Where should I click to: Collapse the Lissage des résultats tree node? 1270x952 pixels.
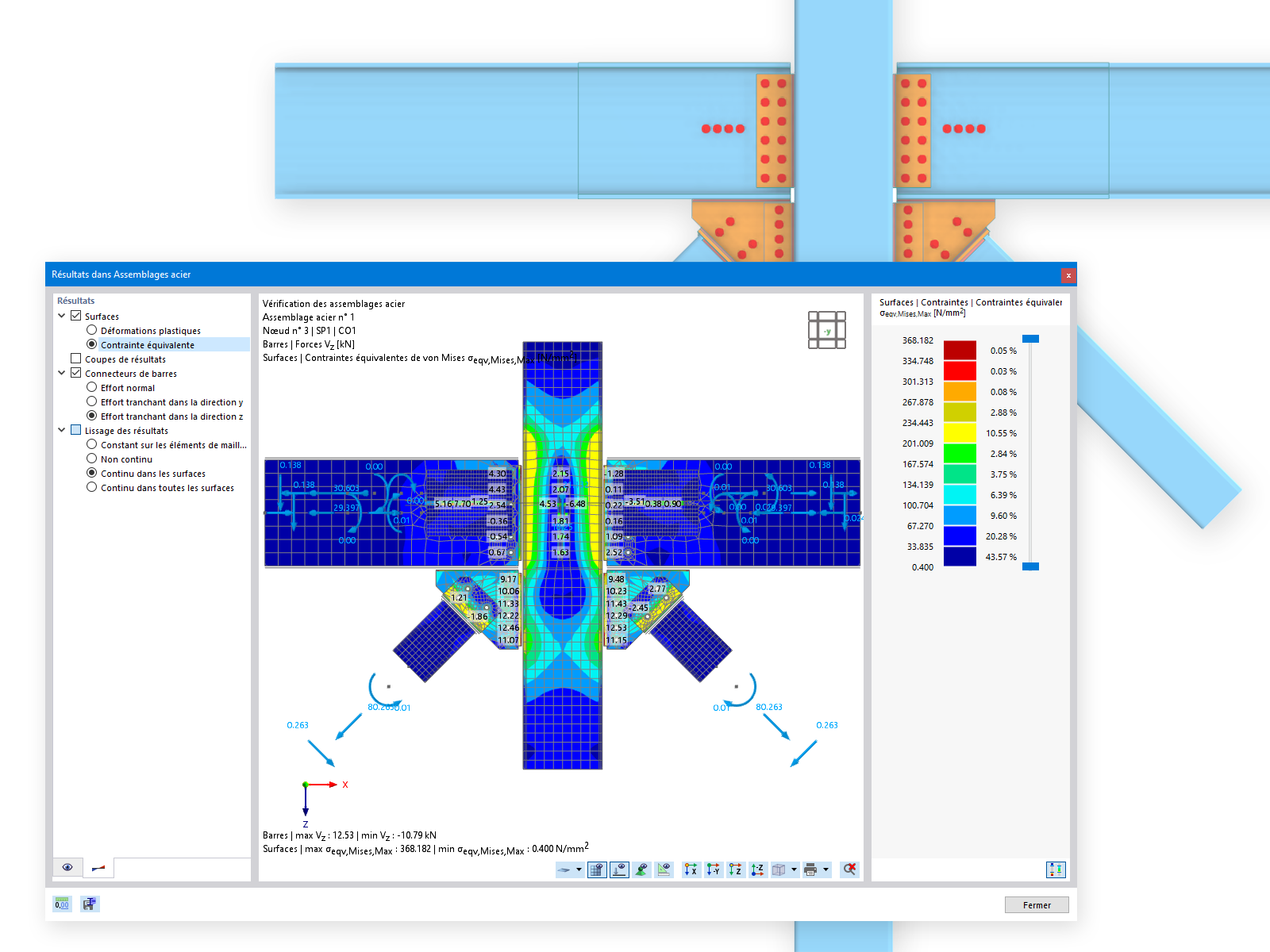click(62, 430)
